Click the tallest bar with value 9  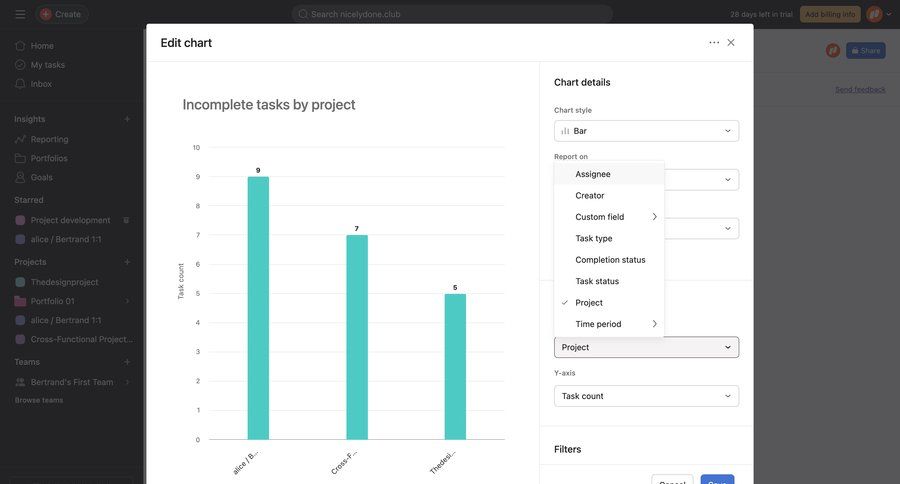coord(258,308)
